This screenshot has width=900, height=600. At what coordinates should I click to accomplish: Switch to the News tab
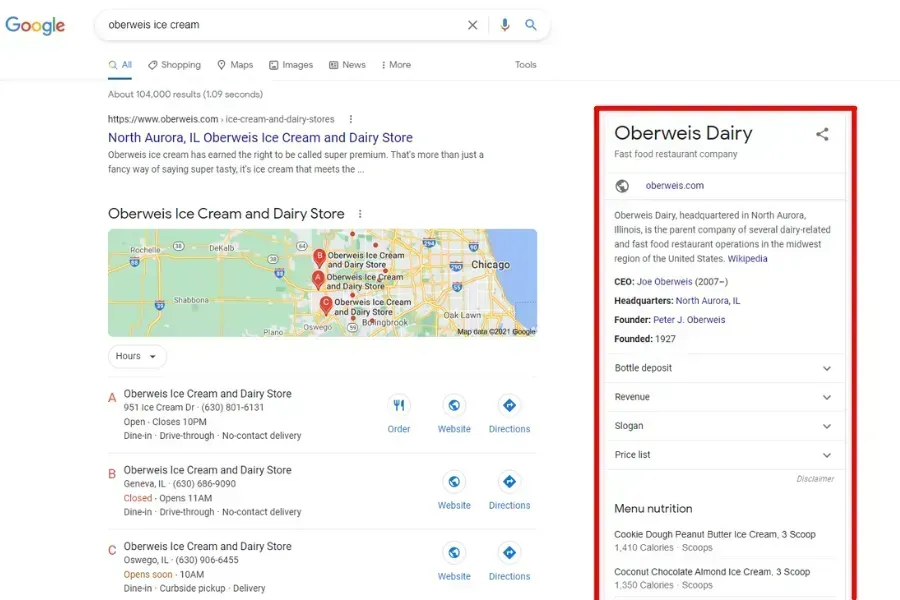tap(347, 64)
